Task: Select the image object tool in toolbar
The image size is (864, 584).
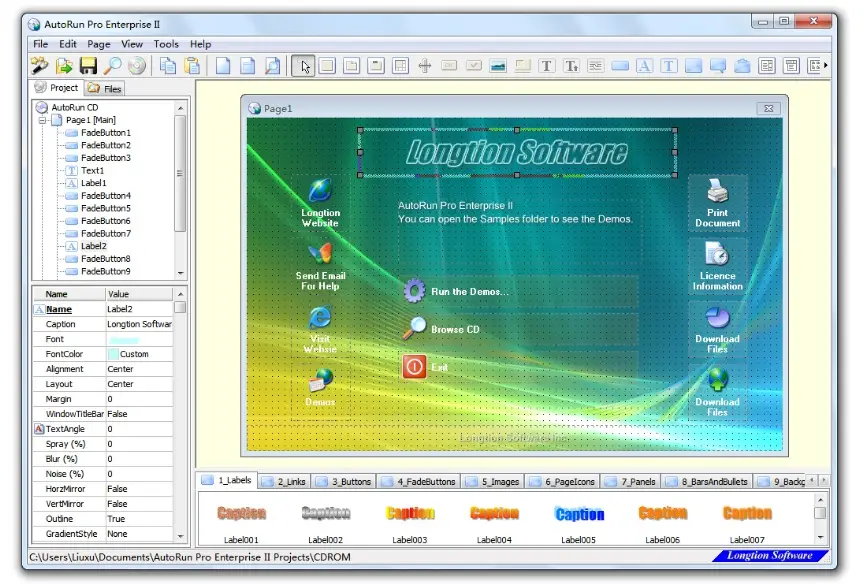Action: [498, 66]
